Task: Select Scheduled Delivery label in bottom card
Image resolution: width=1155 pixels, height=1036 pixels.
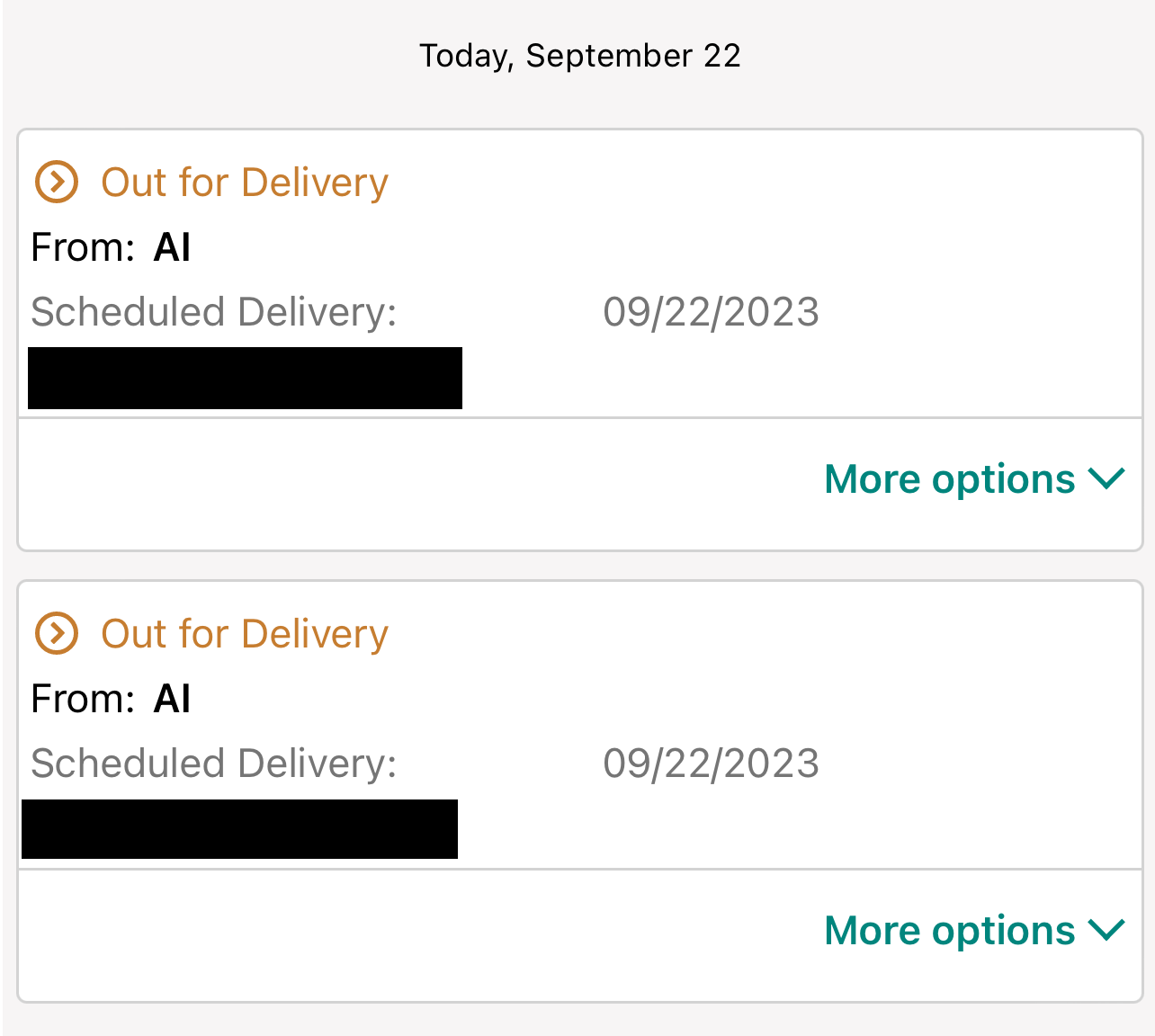Action: (x=213, y=764)
